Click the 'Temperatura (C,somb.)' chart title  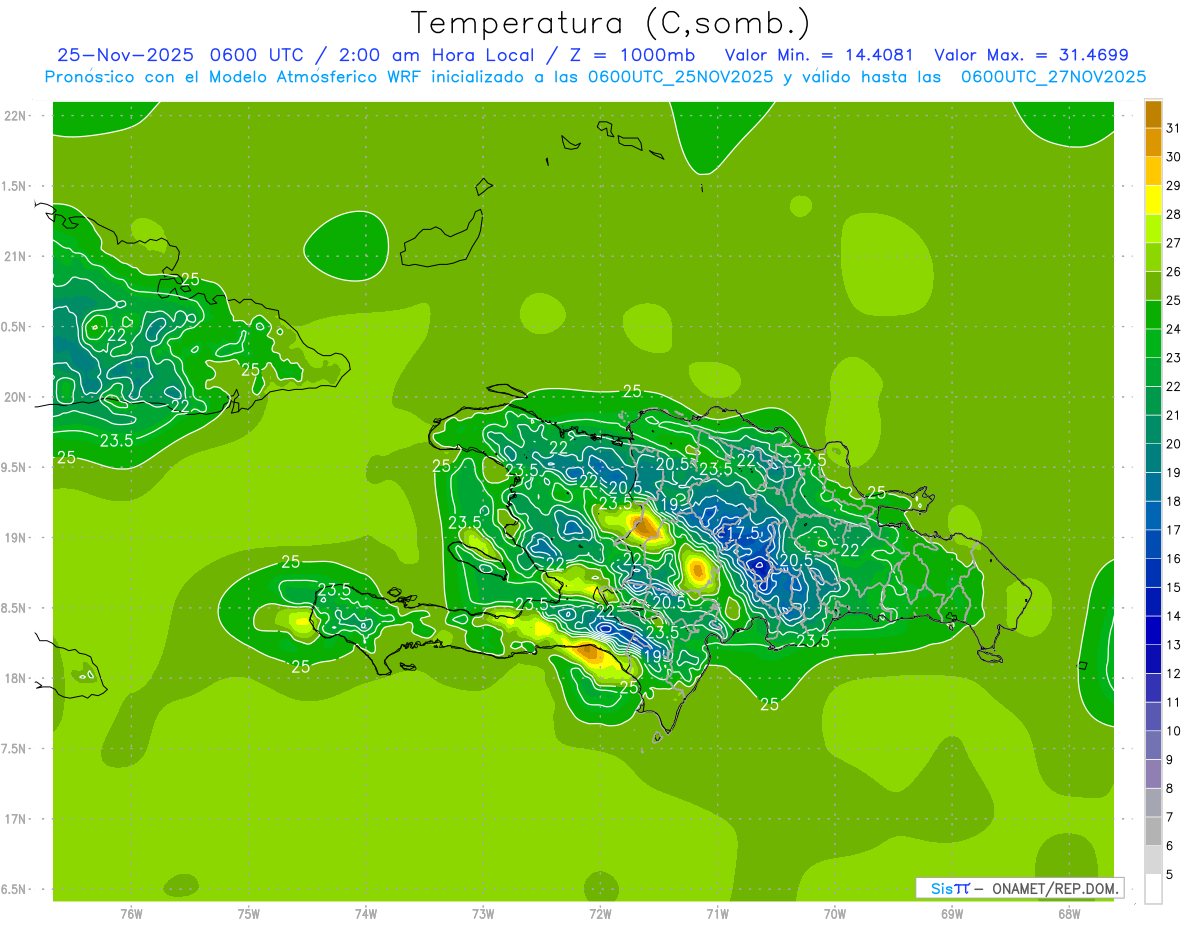coord(611,23)
